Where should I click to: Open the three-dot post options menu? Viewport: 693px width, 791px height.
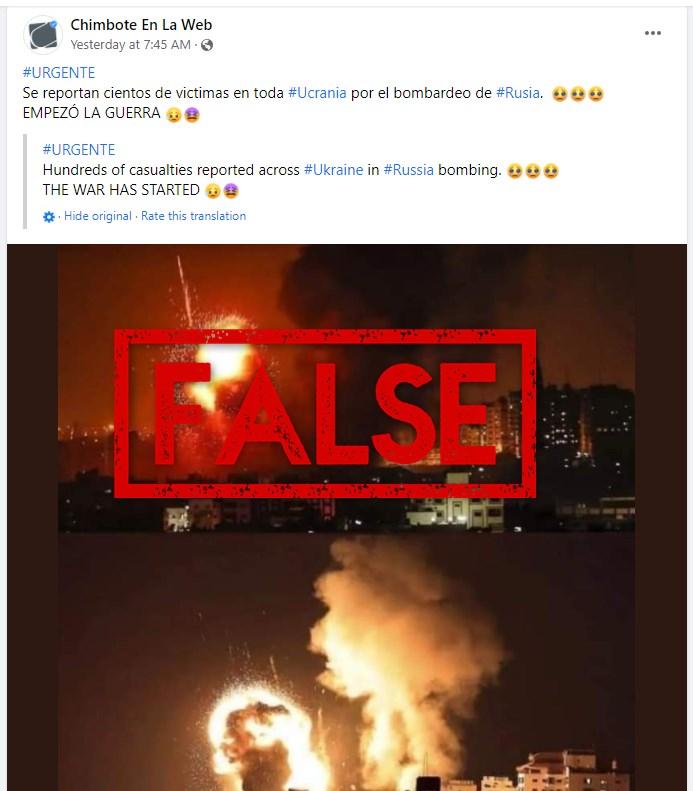point(653,33)
